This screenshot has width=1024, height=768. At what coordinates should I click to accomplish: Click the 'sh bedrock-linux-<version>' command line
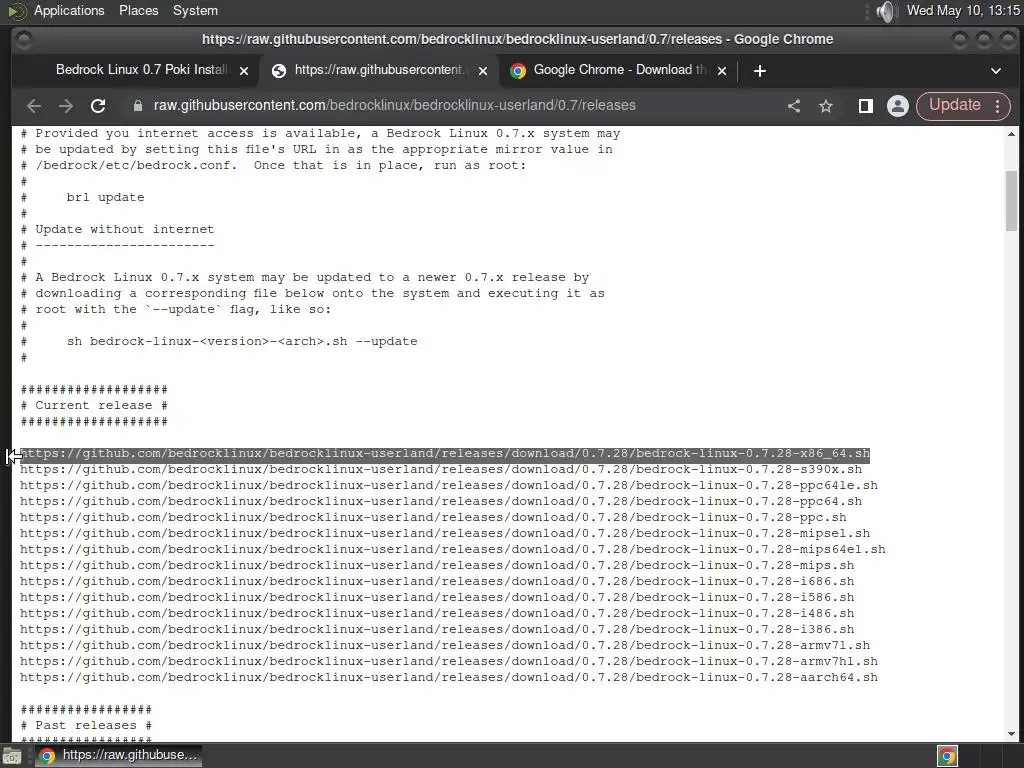[242, 342]
